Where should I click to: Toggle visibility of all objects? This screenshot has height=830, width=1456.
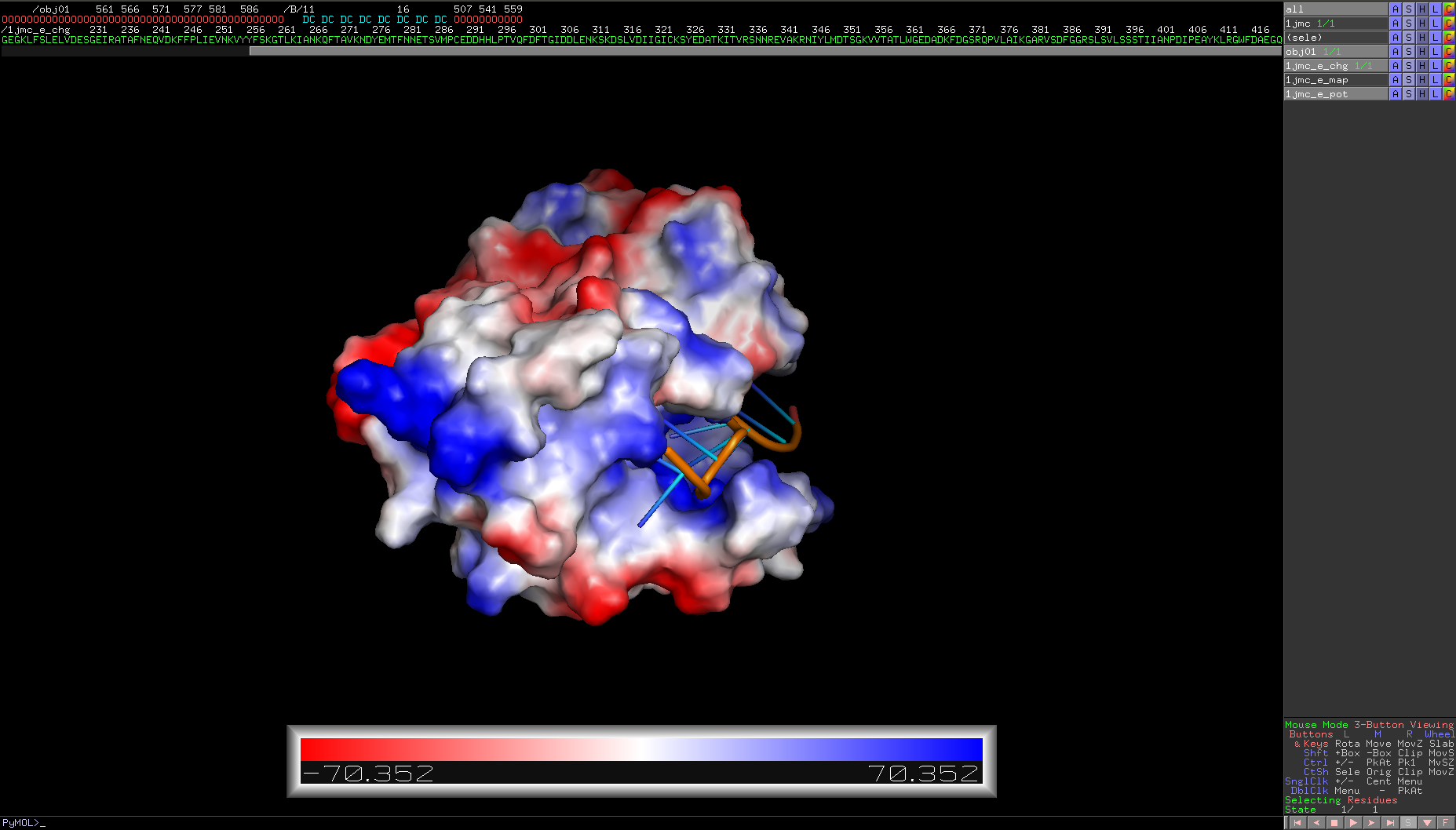point(1336,9)
